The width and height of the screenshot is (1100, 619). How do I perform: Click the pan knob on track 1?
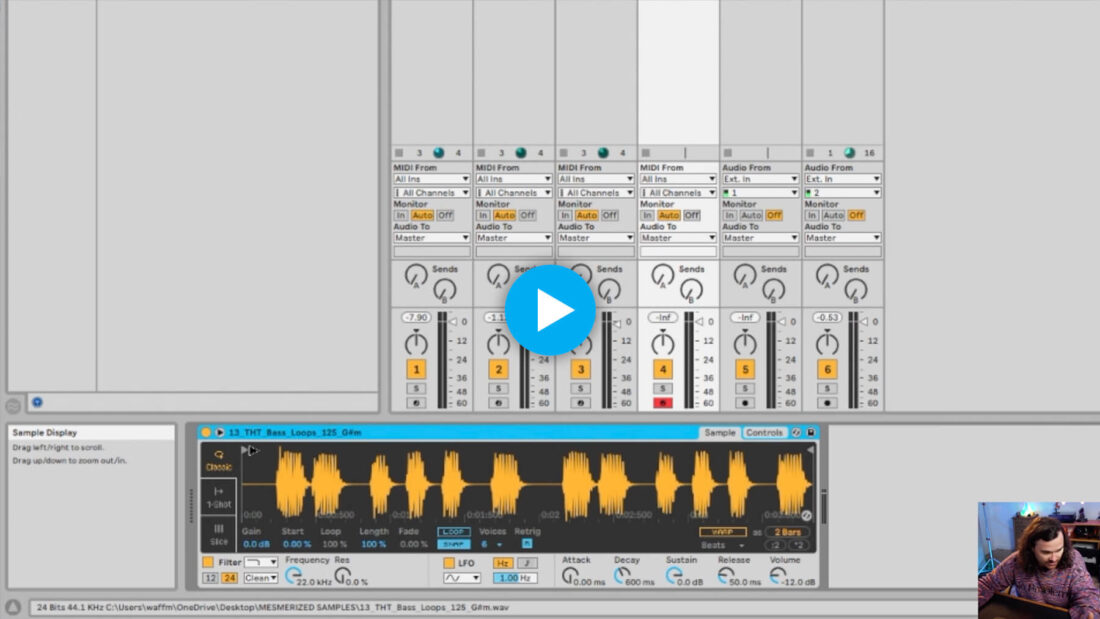coord(416,343)
